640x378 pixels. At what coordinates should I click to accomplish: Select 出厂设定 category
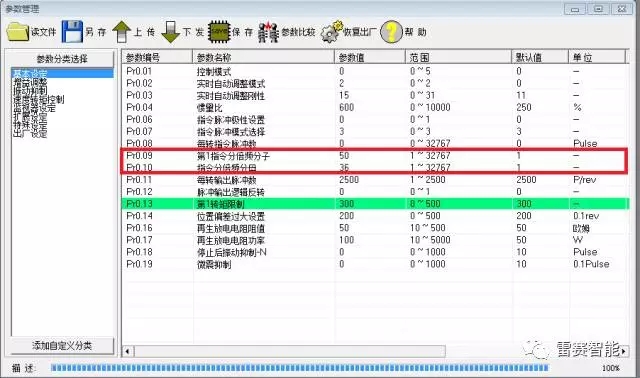30,133
